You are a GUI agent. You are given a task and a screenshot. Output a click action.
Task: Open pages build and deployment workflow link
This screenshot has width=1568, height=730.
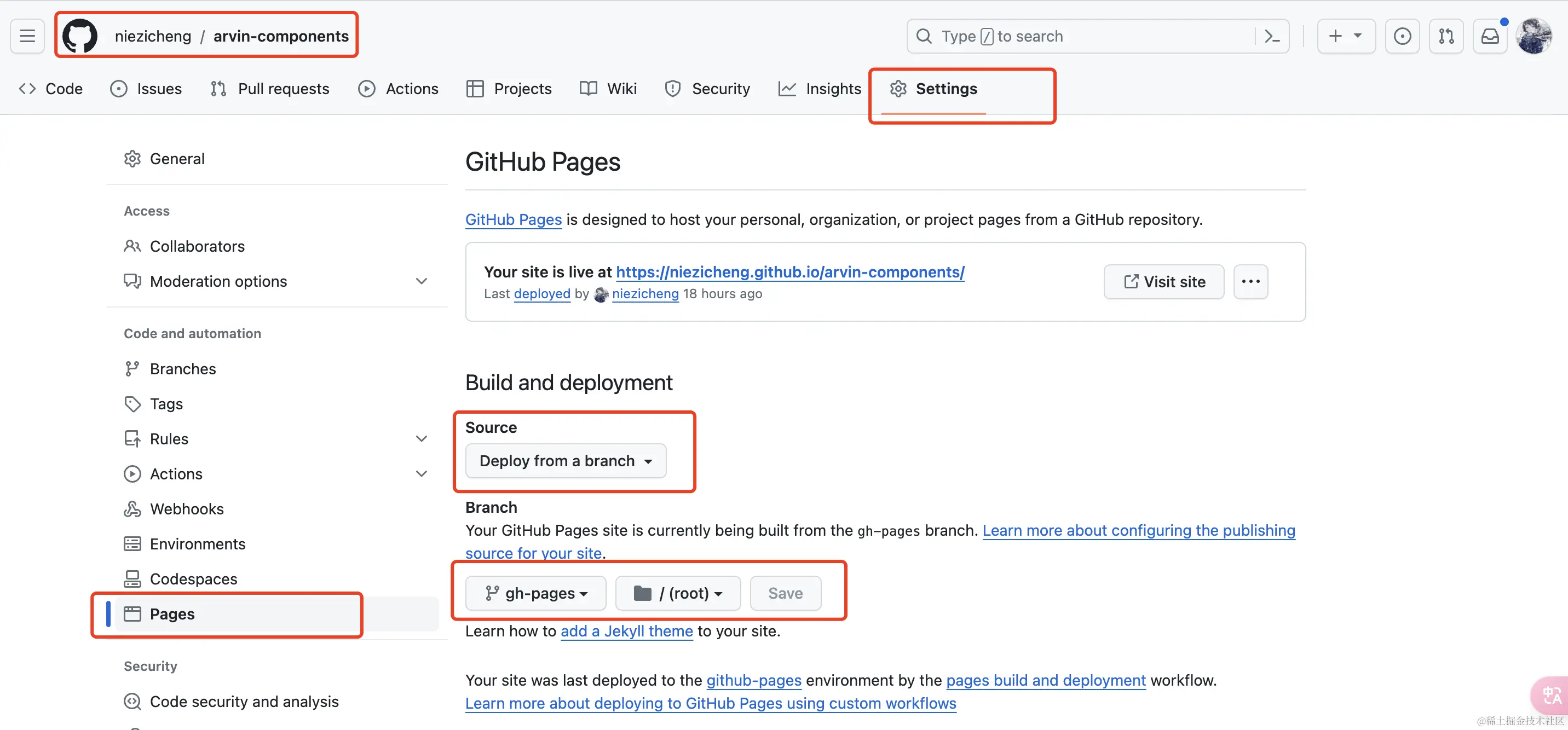tap(1046, 681)
